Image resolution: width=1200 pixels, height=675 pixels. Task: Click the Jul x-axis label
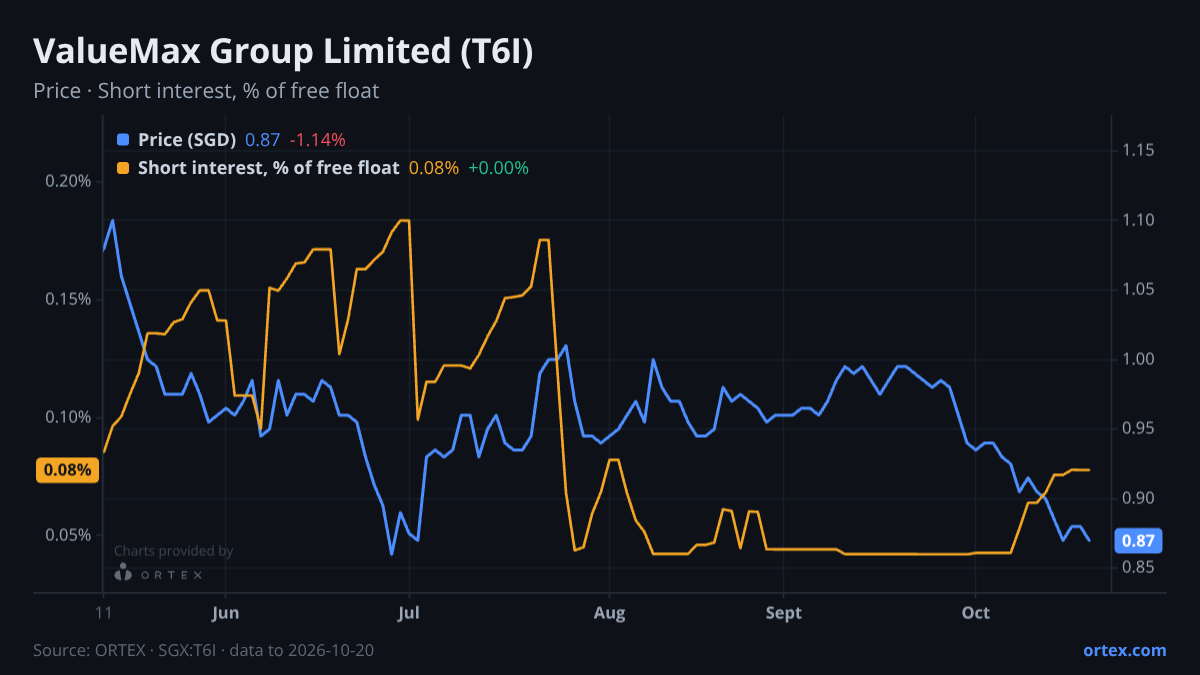point(409,613)
